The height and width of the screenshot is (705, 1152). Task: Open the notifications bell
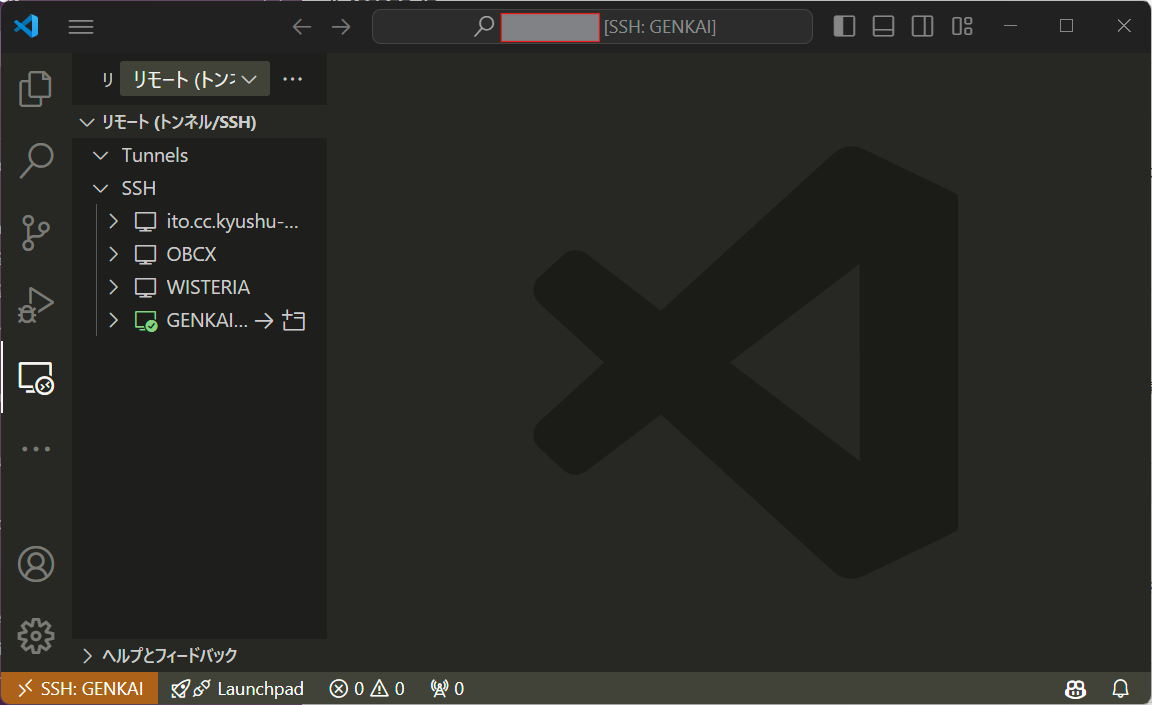(x=1119, y=688)
